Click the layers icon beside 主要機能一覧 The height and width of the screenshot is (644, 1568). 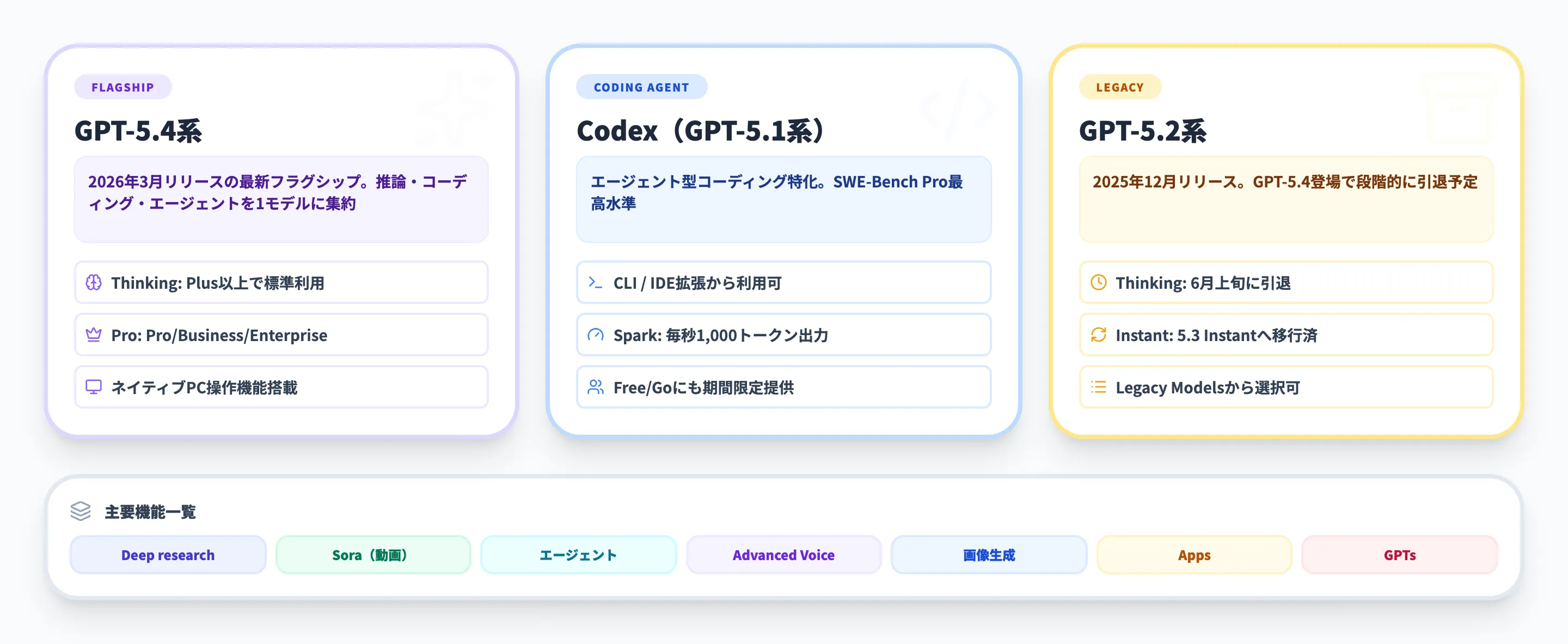coord(79,512)
